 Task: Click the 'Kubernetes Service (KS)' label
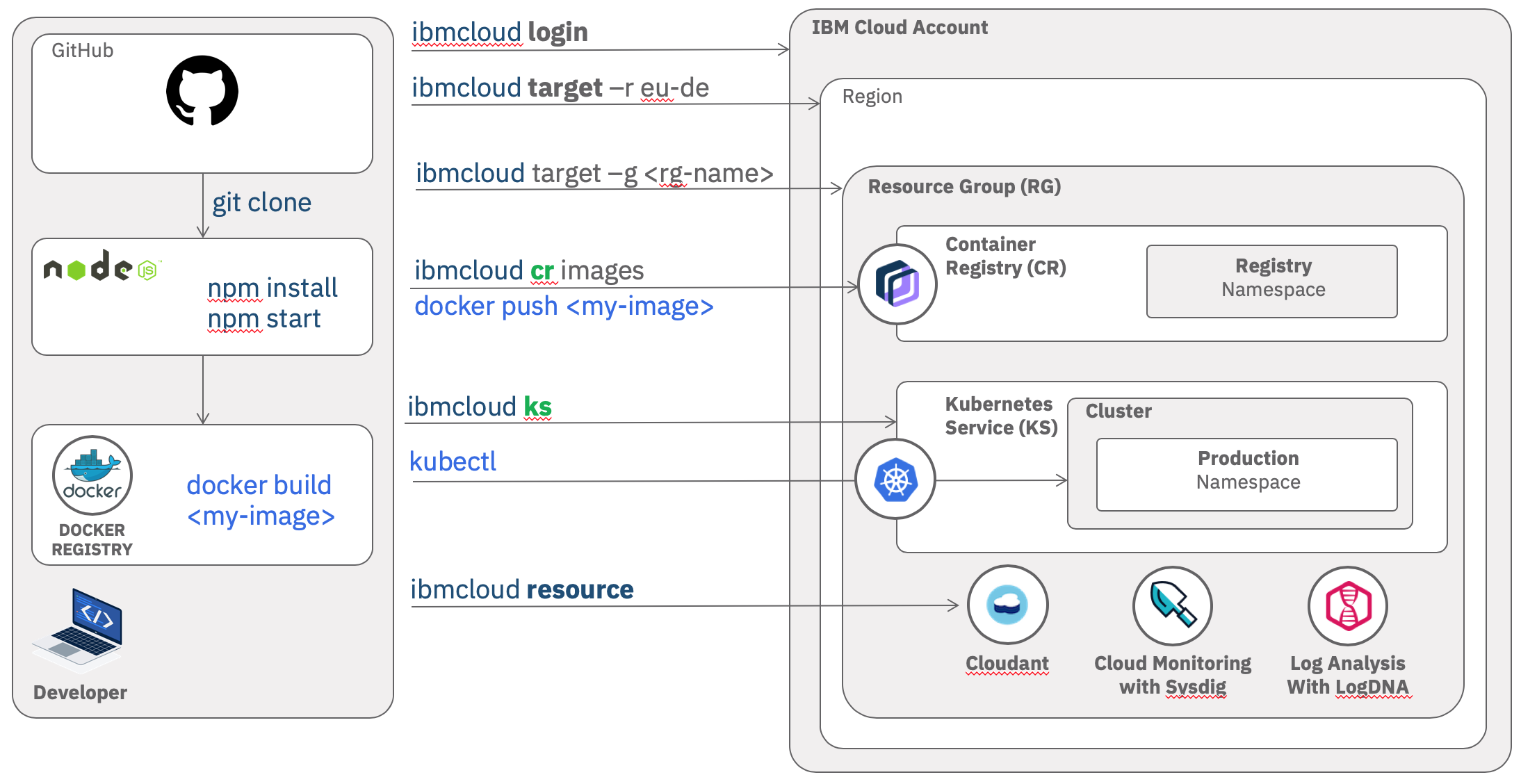(1001, 416)
